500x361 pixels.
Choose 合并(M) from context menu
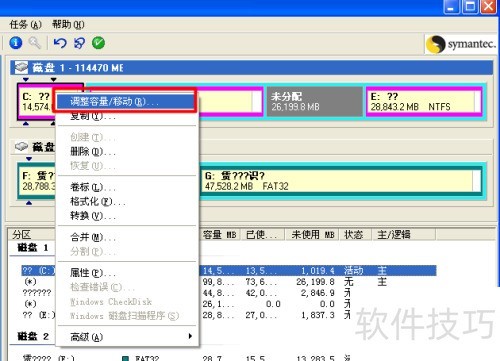[127, 237]
